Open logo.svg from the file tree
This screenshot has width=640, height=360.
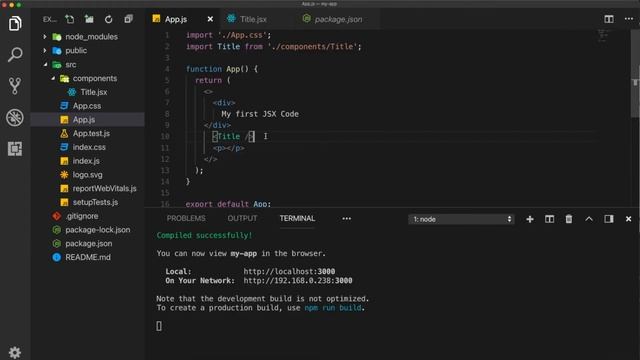[87, 175]
